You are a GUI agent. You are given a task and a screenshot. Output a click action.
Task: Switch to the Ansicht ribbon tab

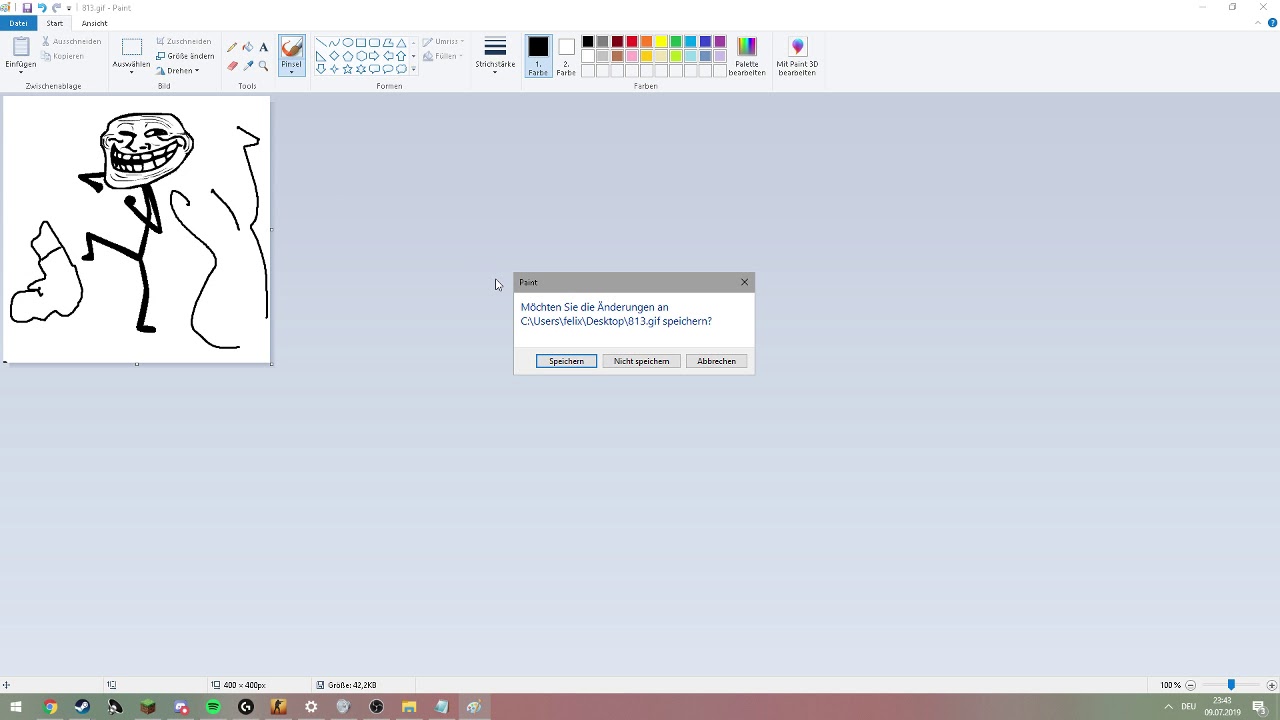pyautogui.click(x=94, y=23)
